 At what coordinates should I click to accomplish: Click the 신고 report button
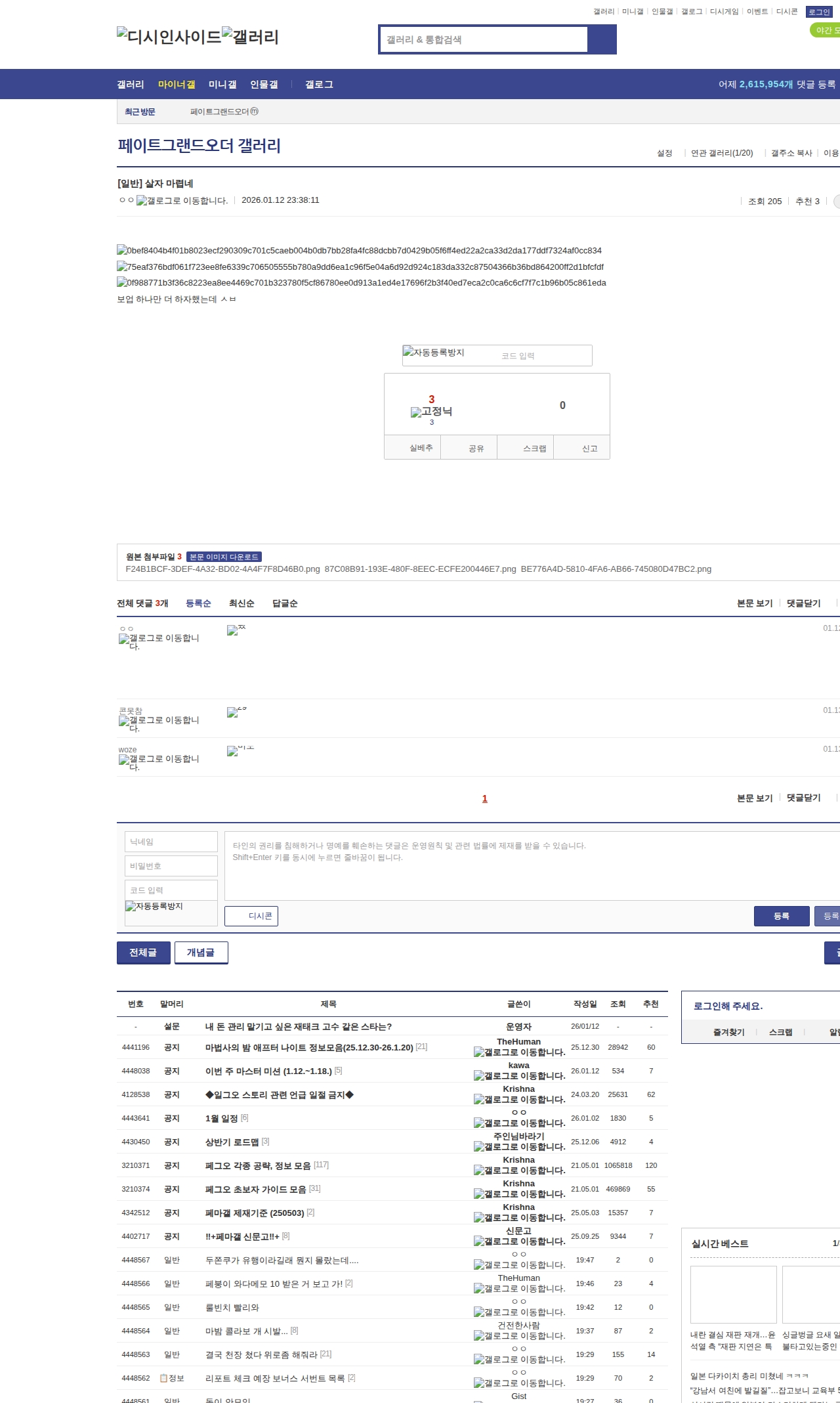(589, 448)
